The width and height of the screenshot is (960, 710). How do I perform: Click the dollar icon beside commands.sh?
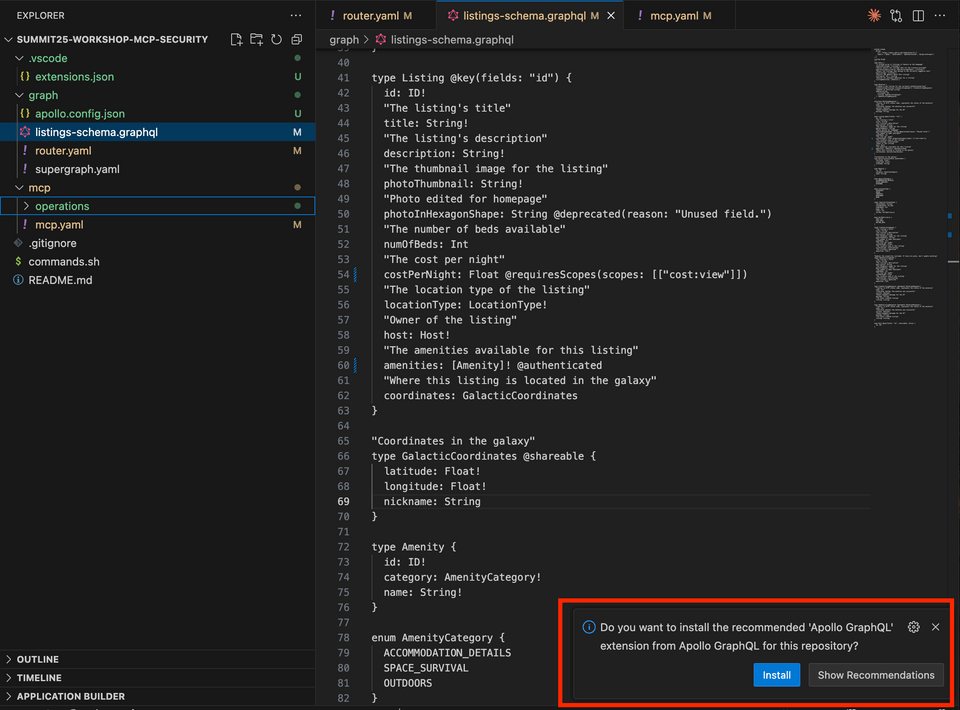point(18,261)
